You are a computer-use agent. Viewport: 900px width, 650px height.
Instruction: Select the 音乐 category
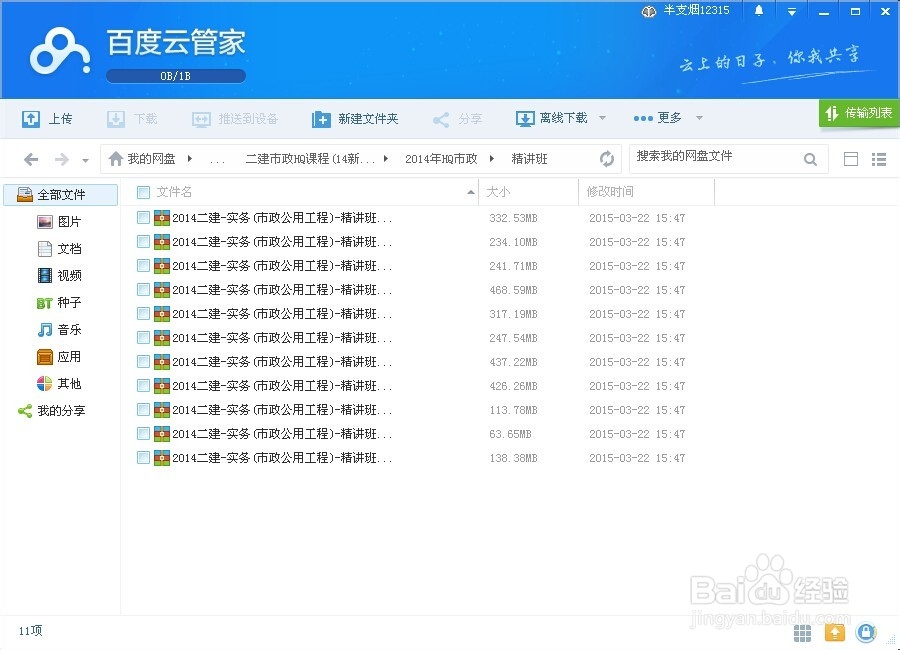(x=59, y=330)
